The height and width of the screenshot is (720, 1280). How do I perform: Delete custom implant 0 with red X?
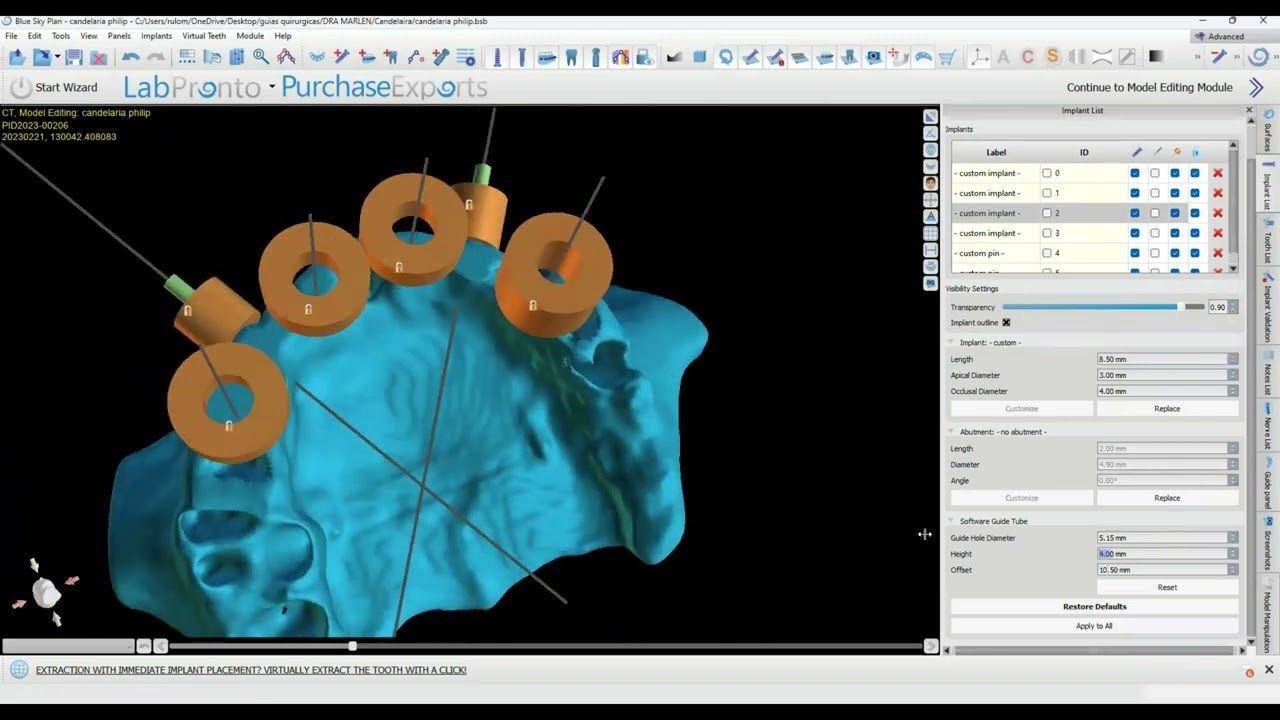click(x=1217, y=173)
